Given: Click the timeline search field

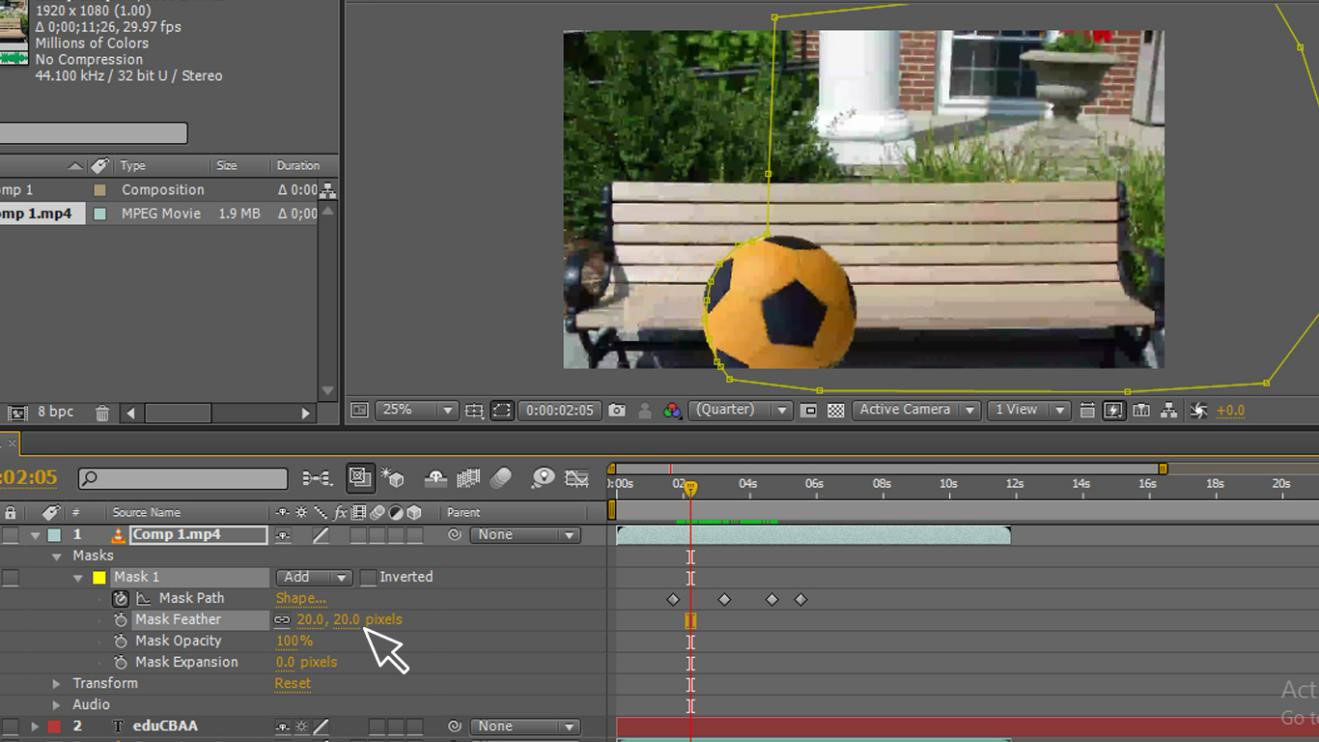Looking at the screenshot, I should (183, 479).
